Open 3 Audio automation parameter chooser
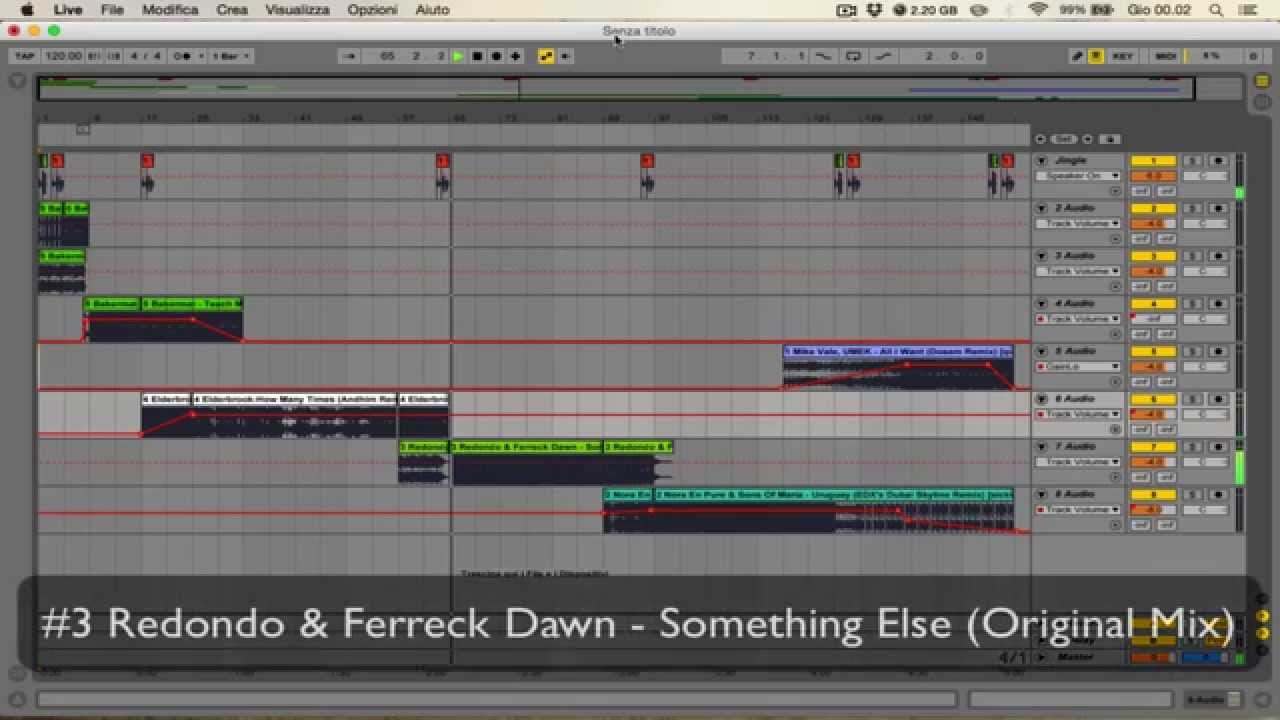Screen dimensions: 1280x720 1078,271
